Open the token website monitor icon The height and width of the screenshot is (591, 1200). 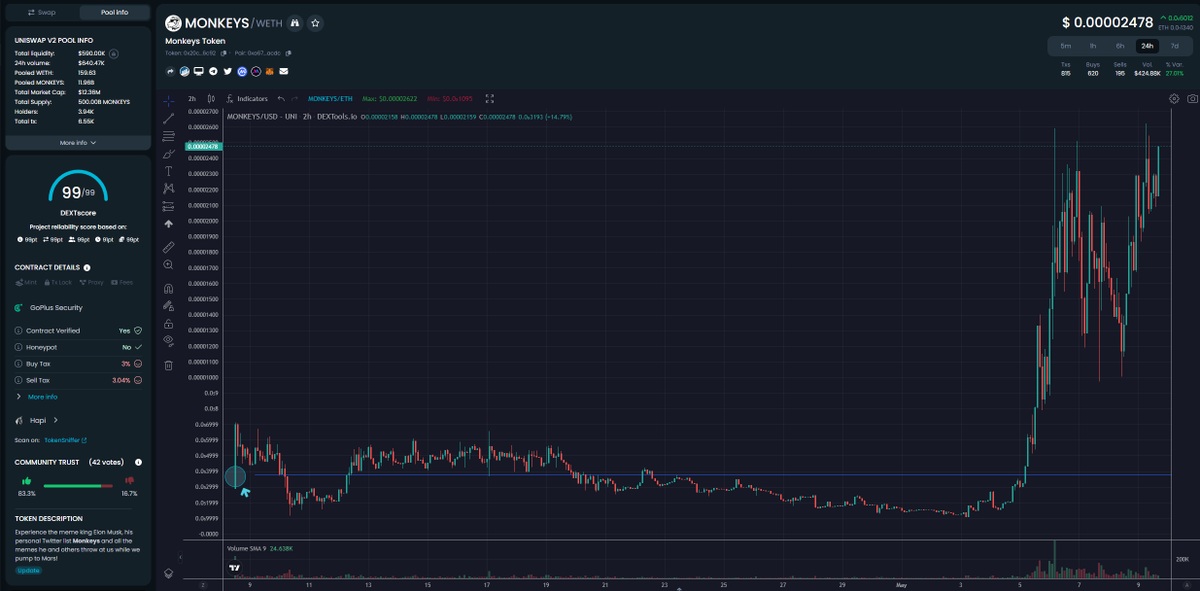coord(199,71)
